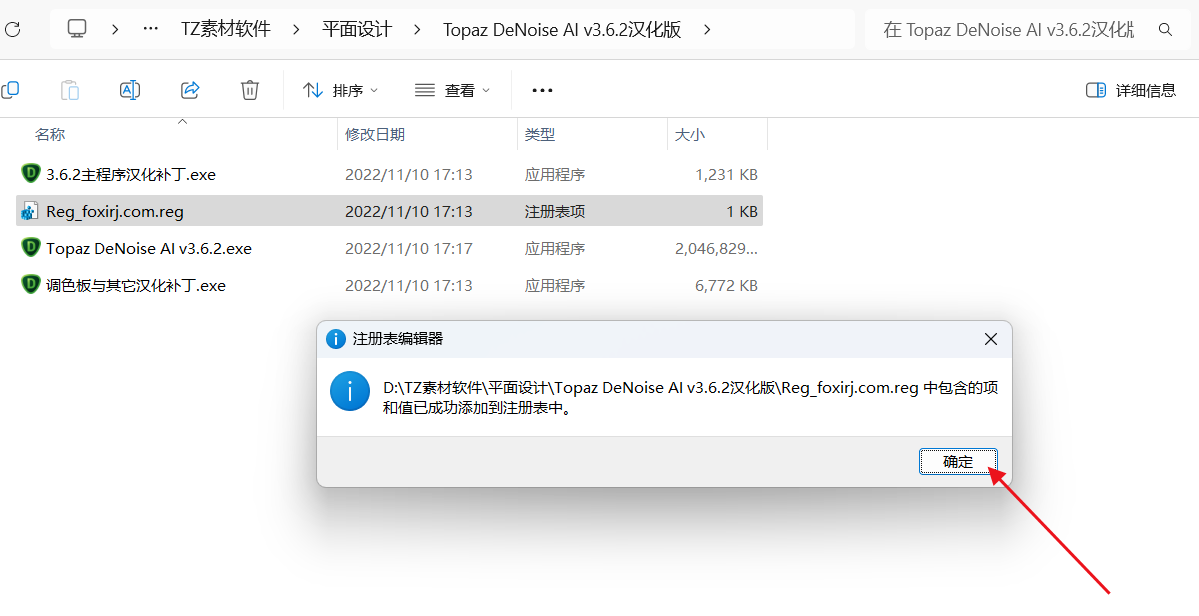Image resolution: width=1199 pixels, height=616 pixels.
Task: Click the delete trash can icon
Action: 249,90
